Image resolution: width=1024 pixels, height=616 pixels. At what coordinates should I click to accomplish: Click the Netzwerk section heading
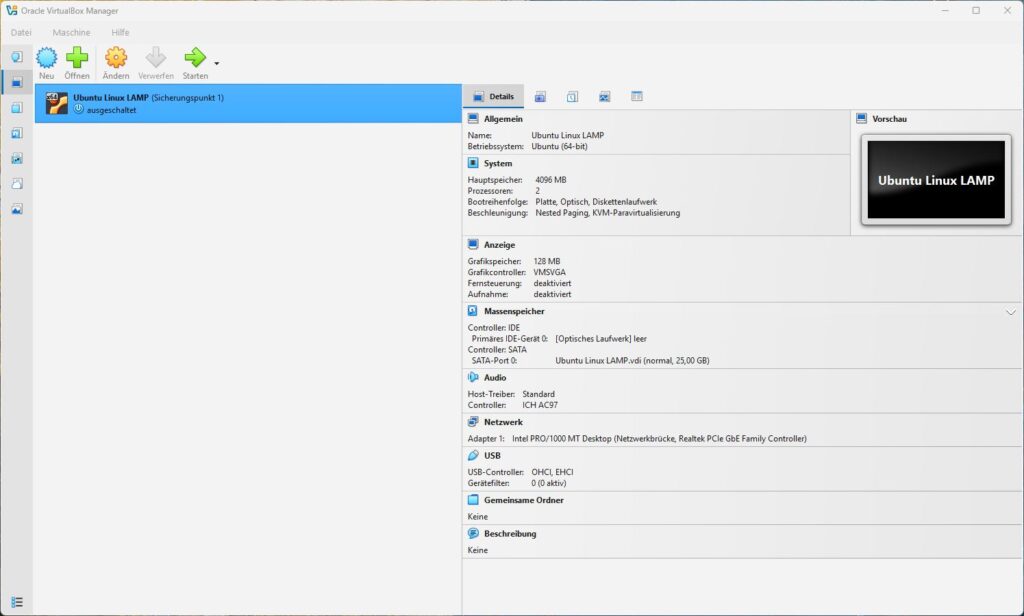tap(503, 422)
